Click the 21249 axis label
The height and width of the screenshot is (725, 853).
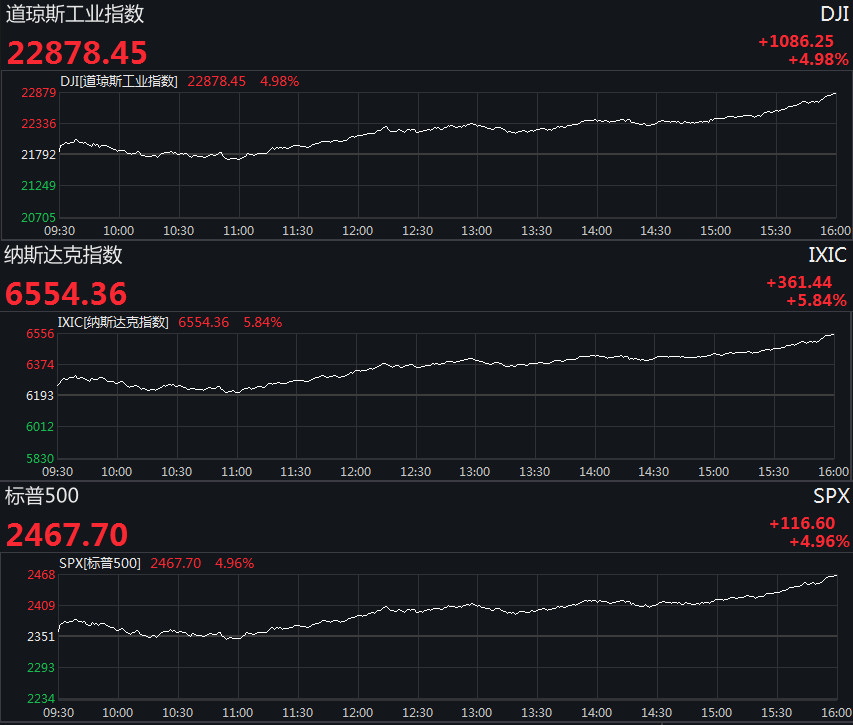39,186
